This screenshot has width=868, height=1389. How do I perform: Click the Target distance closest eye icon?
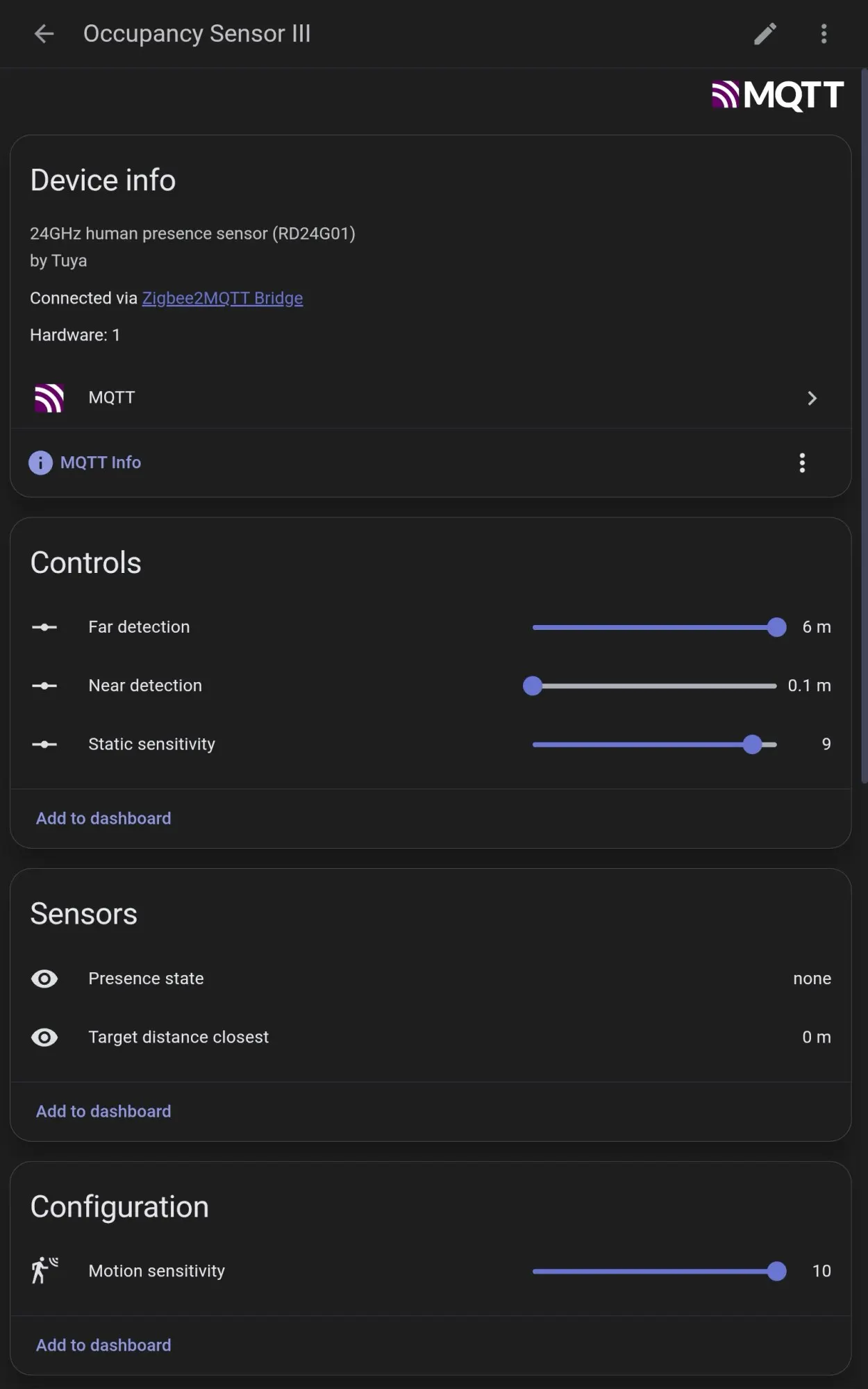[44, 1037]
